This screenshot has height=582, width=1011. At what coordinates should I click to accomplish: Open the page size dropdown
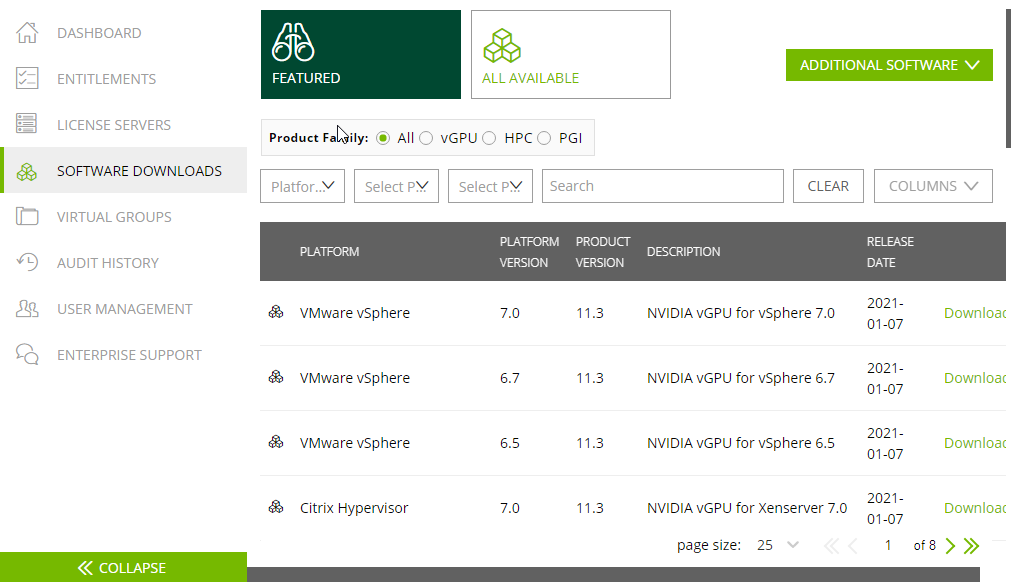(778, 545)
